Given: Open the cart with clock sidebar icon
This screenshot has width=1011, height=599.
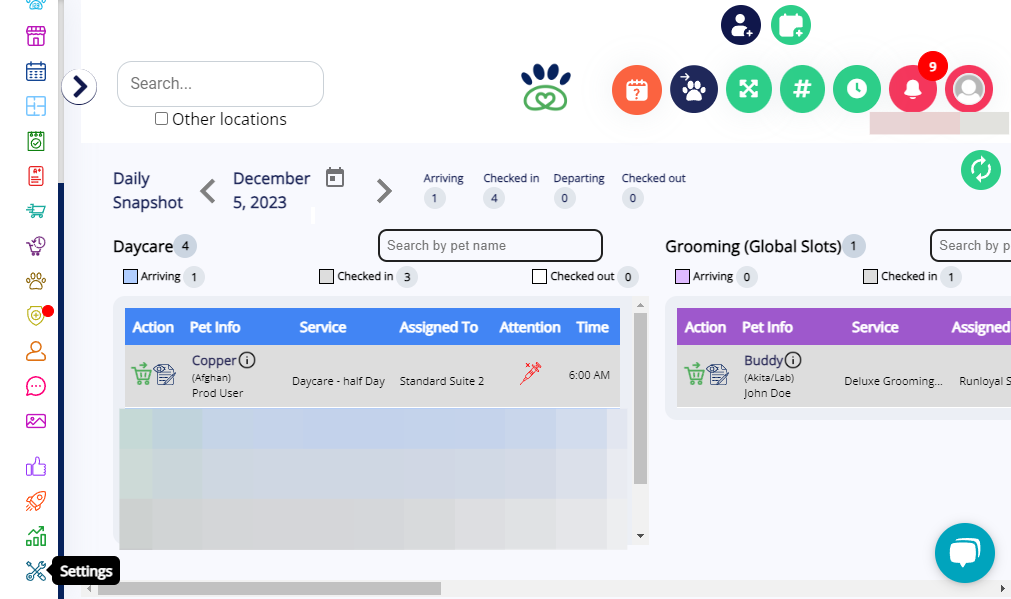Looking at the screenshot, I should 36,246.
